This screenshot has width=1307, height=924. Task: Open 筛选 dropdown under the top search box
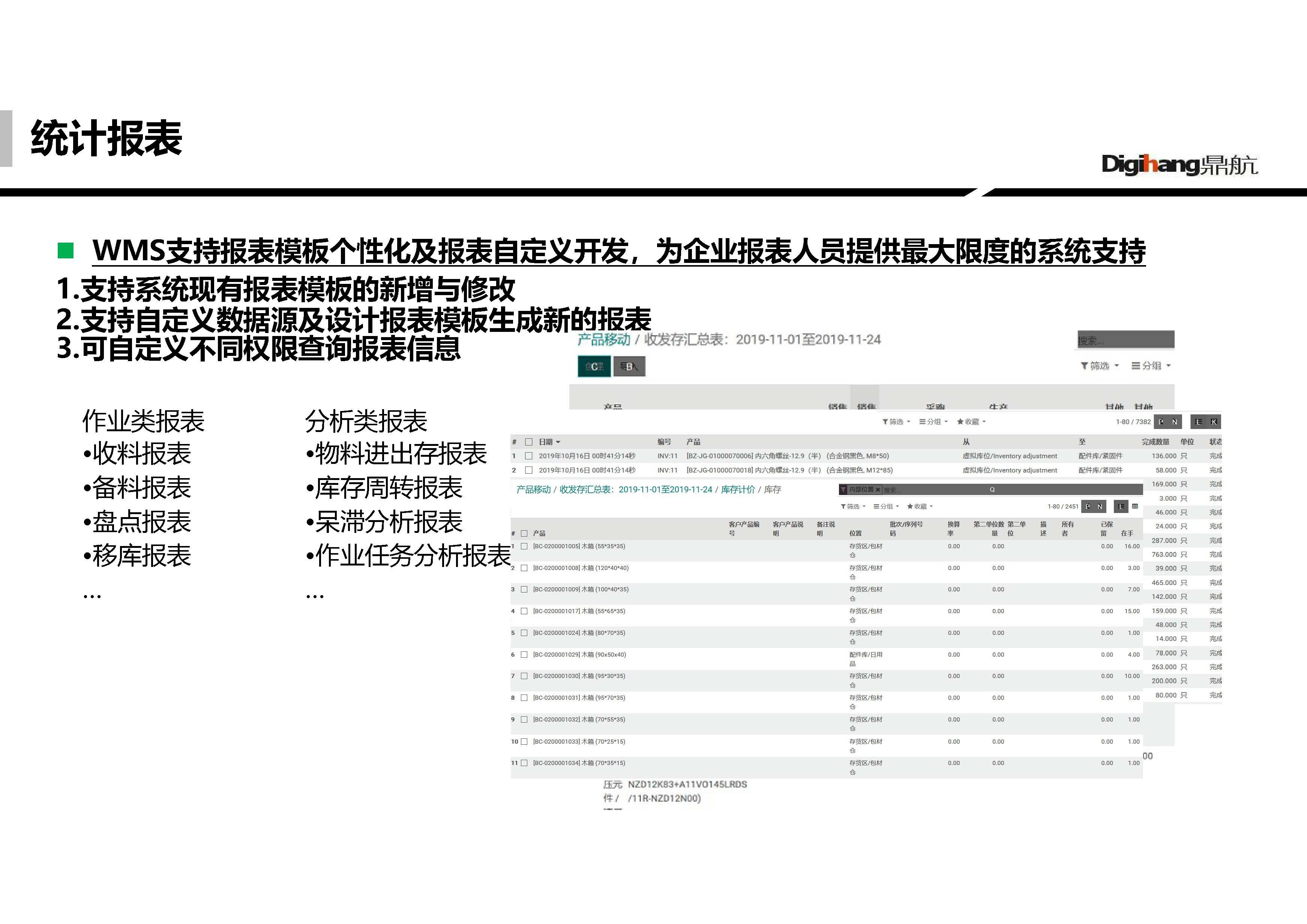pos(1100,366)
